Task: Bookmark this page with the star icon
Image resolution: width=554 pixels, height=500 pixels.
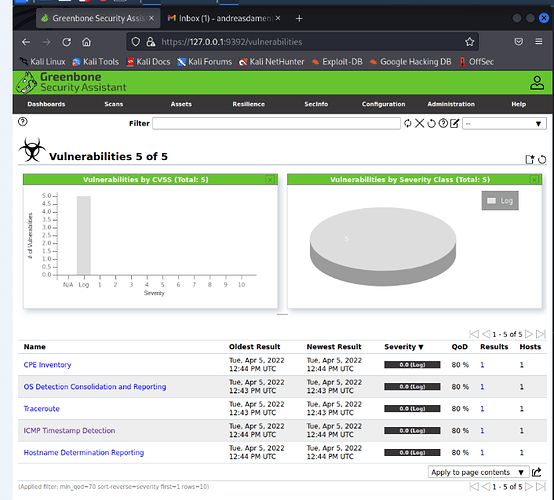Action: tap(469, 42)
